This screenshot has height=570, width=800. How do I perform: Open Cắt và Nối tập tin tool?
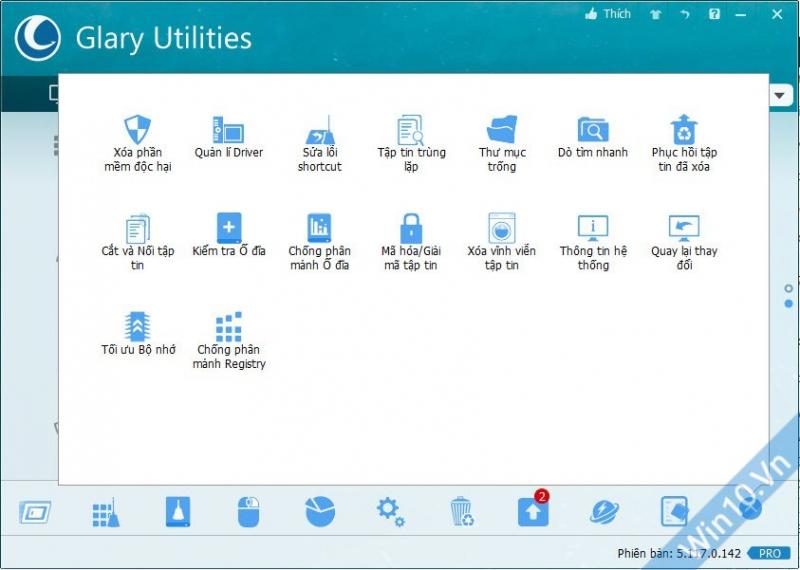[138, 242]
